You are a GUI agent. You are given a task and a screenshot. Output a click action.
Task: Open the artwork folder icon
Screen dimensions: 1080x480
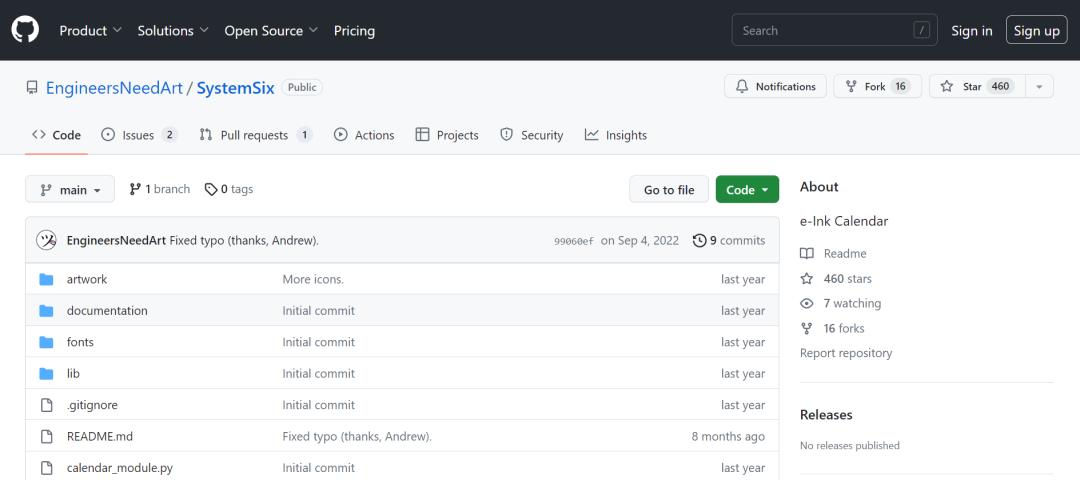pyautogui.click(x=46, y=280)
